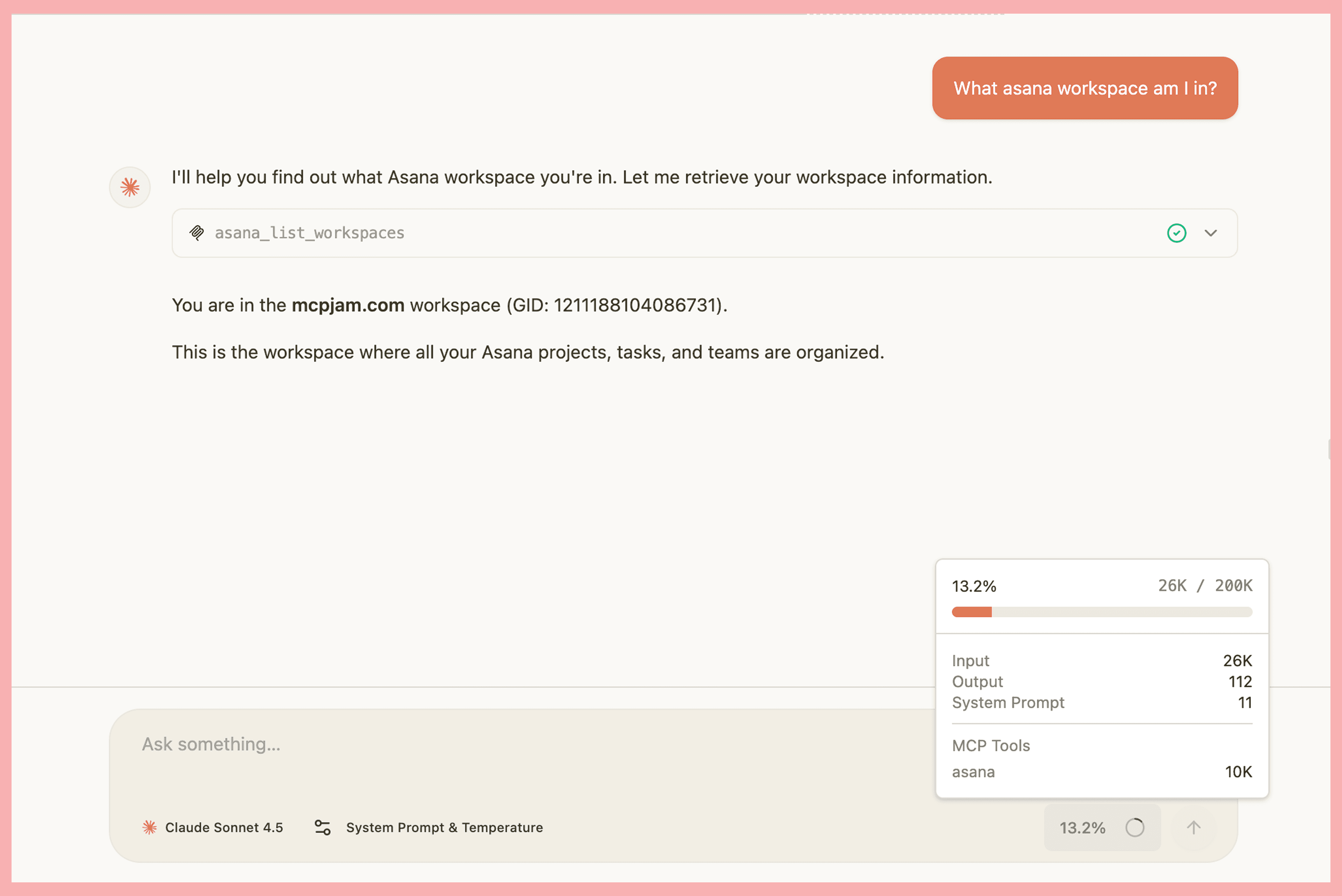This screenshot has height=896, width=1342.
Task: Click the Output token count in the usage panel
Action: 1240,682
